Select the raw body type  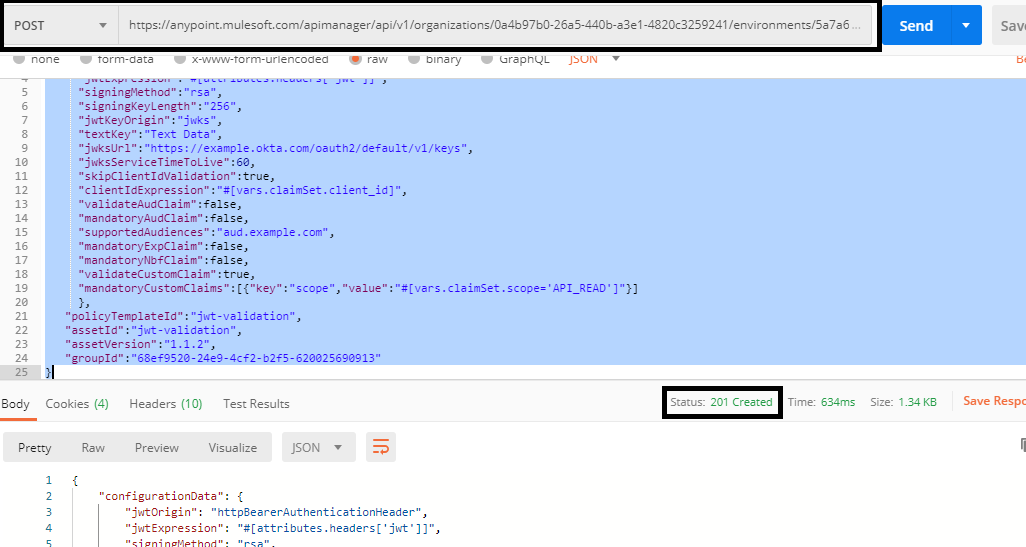click(369, 59)
